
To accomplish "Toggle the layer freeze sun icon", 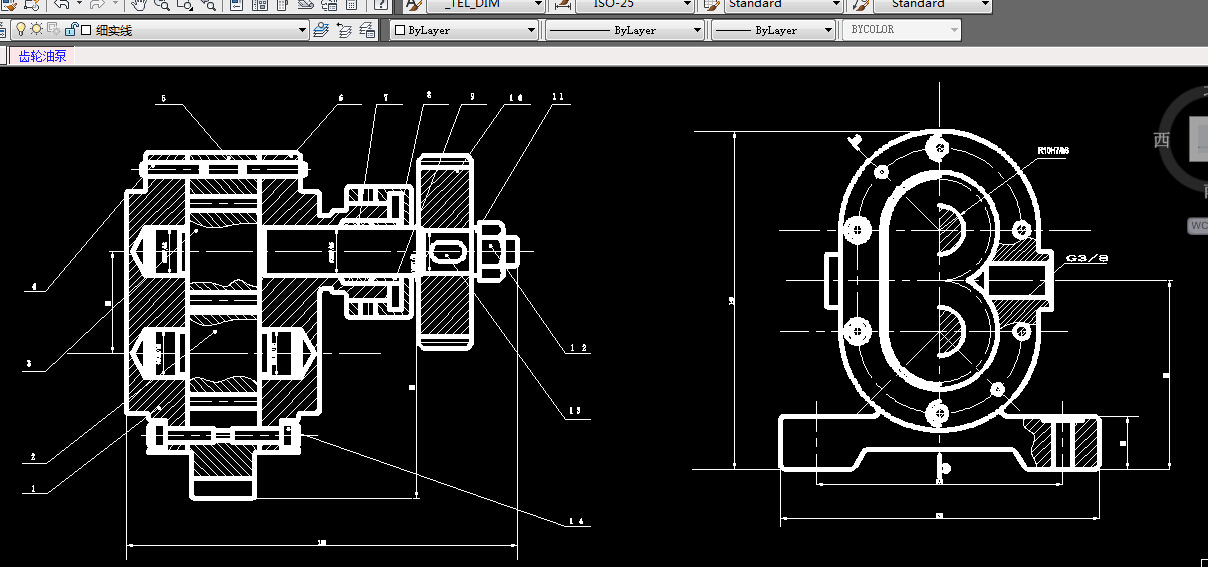I will click(37, 29).
